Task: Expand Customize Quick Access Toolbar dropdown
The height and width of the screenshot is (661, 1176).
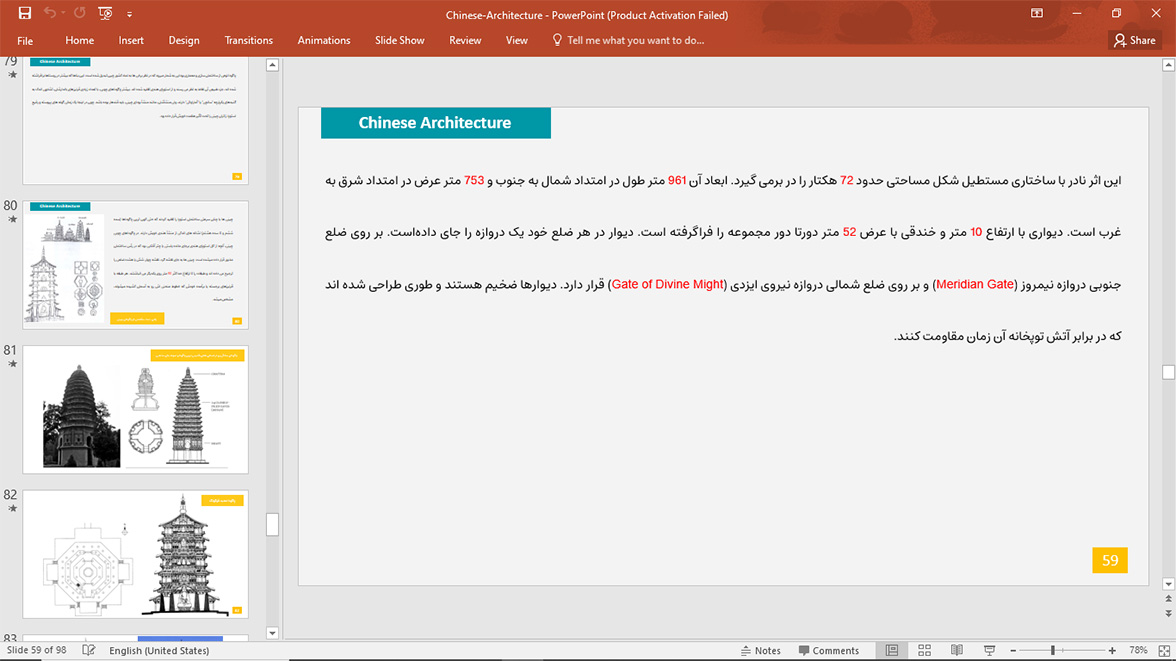Action: (x=129, y=14)
